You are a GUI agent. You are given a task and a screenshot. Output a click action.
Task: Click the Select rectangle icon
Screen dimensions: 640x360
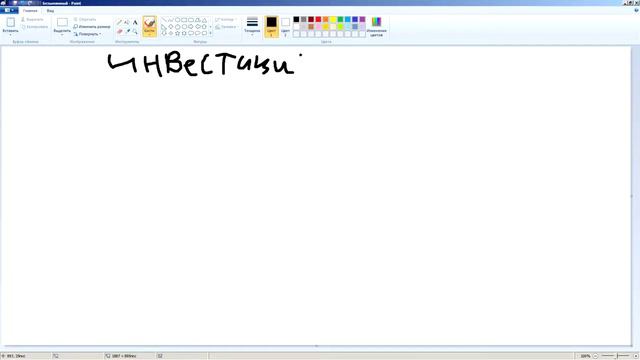[62, 22]
